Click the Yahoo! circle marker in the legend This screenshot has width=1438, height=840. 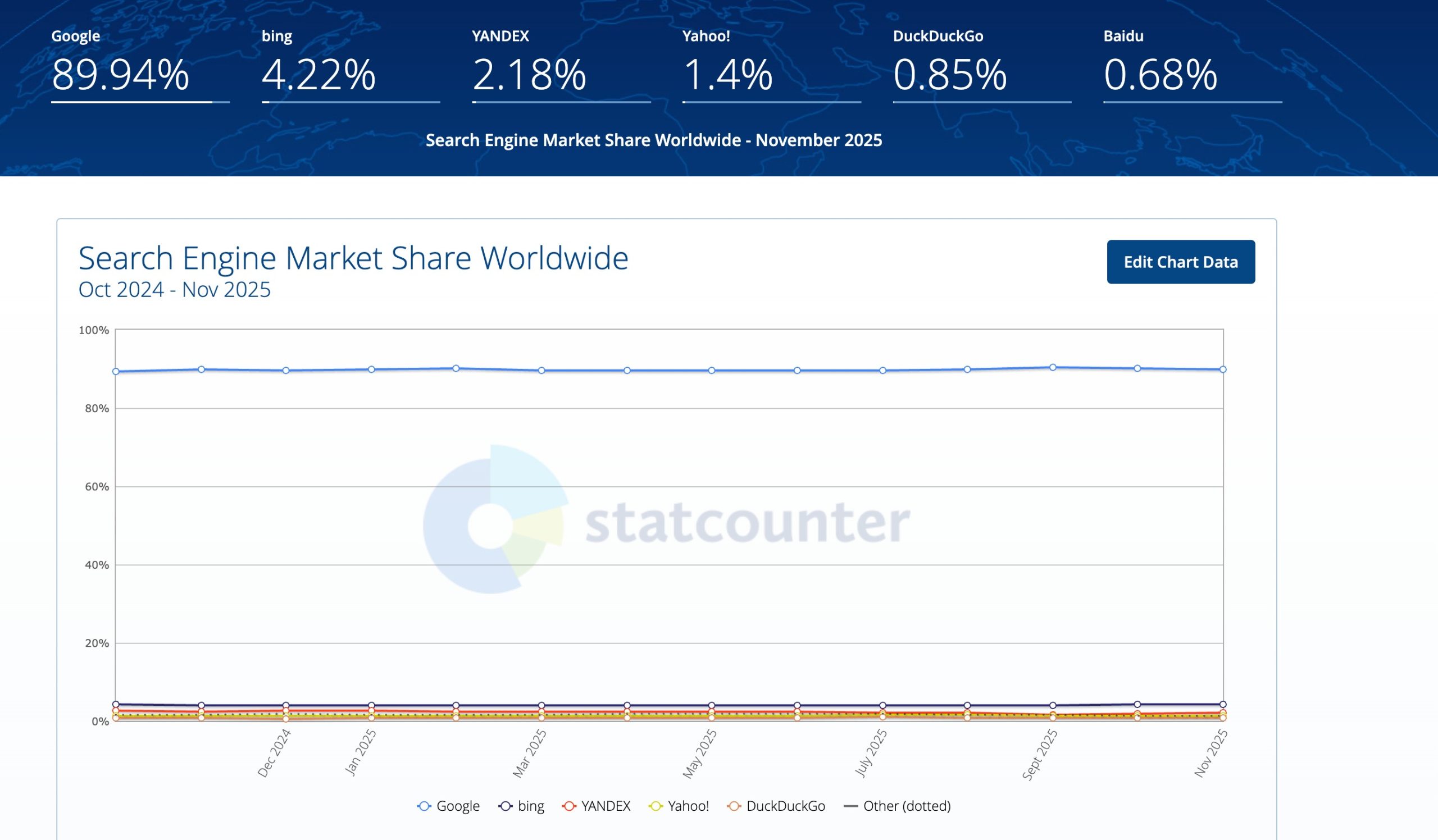coord(656,806)
